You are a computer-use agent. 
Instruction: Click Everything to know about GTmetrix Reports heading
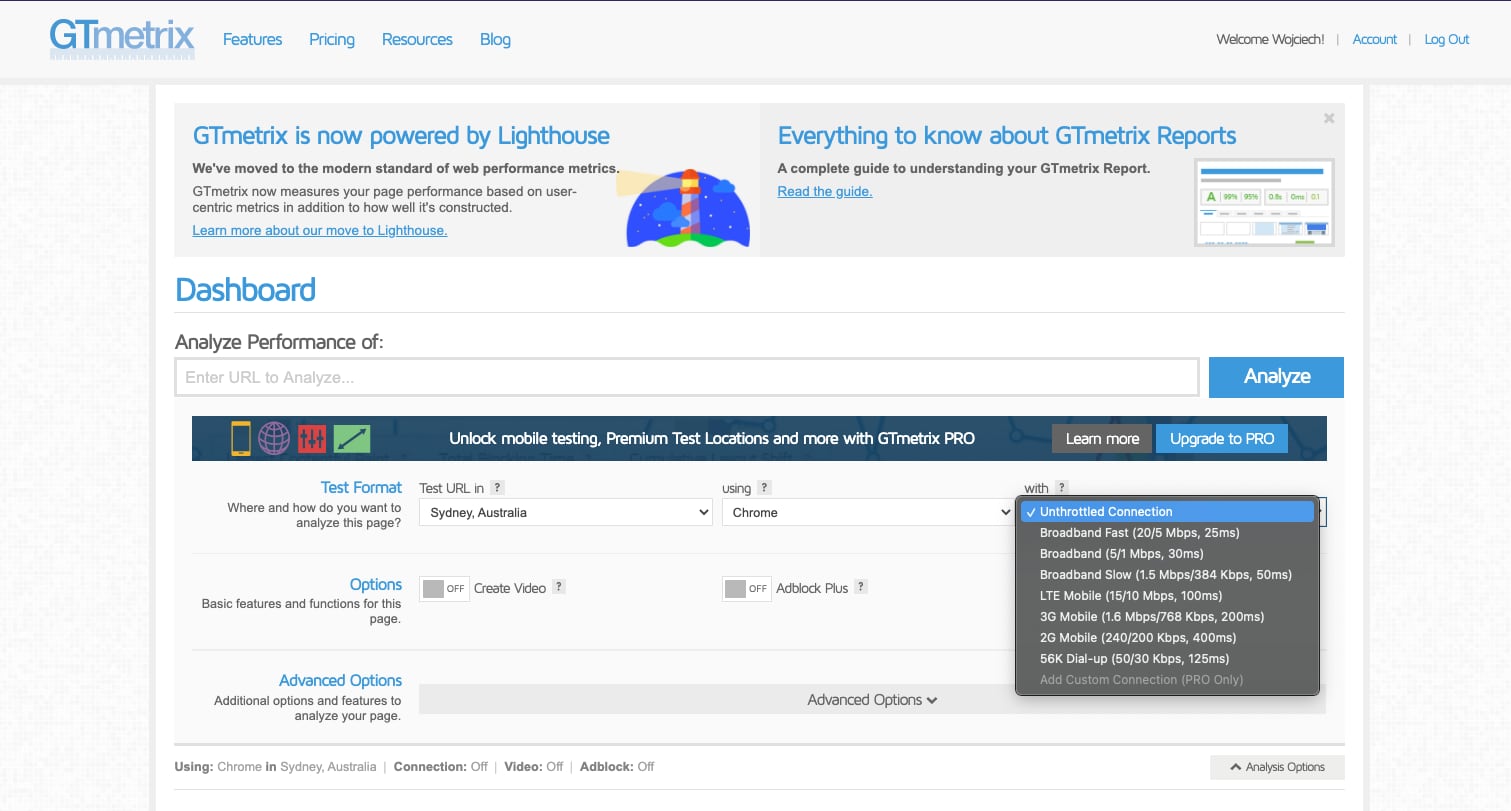tap(1007, 136)
